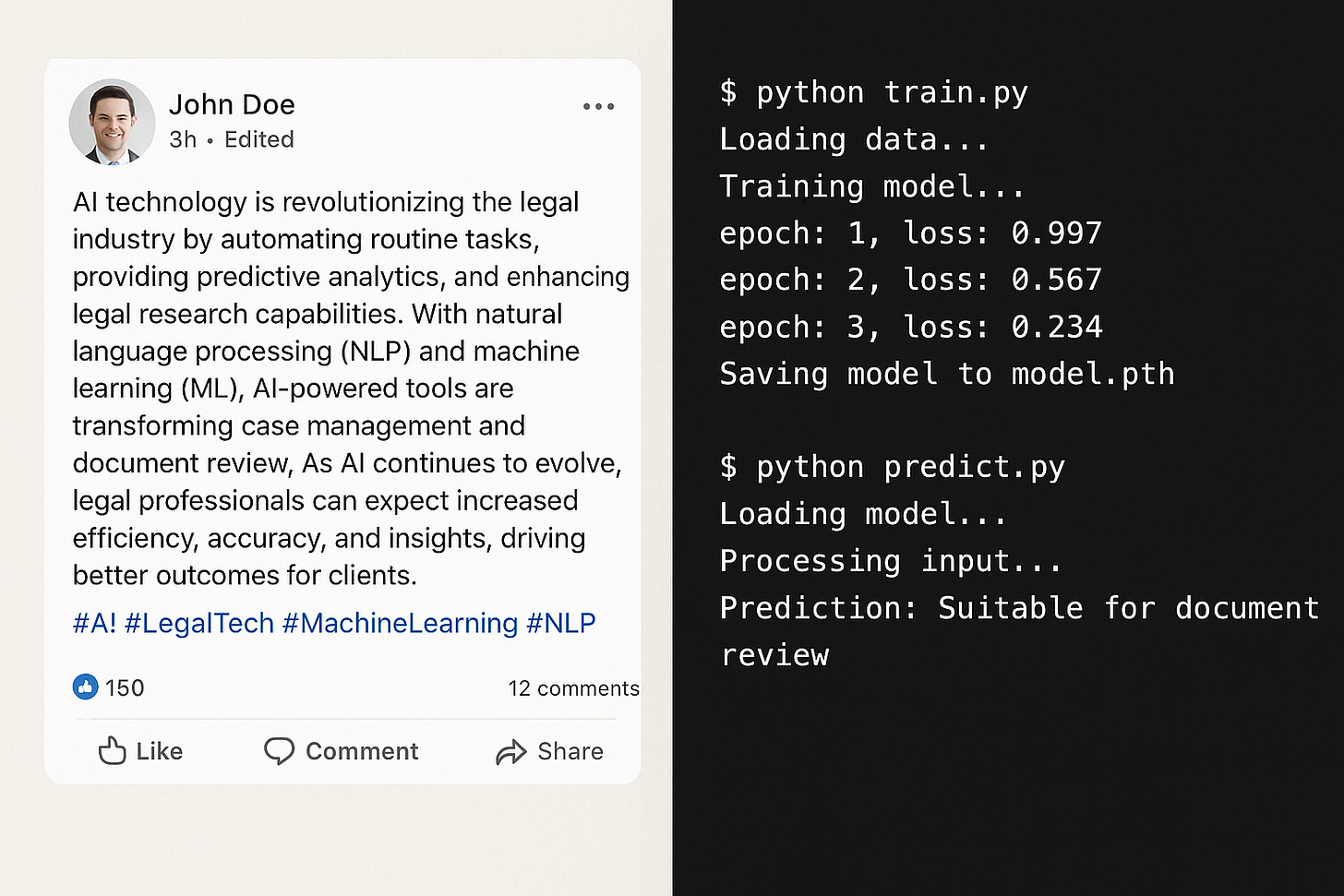Open the three-dot post options menu

click(x=598, y=107)
